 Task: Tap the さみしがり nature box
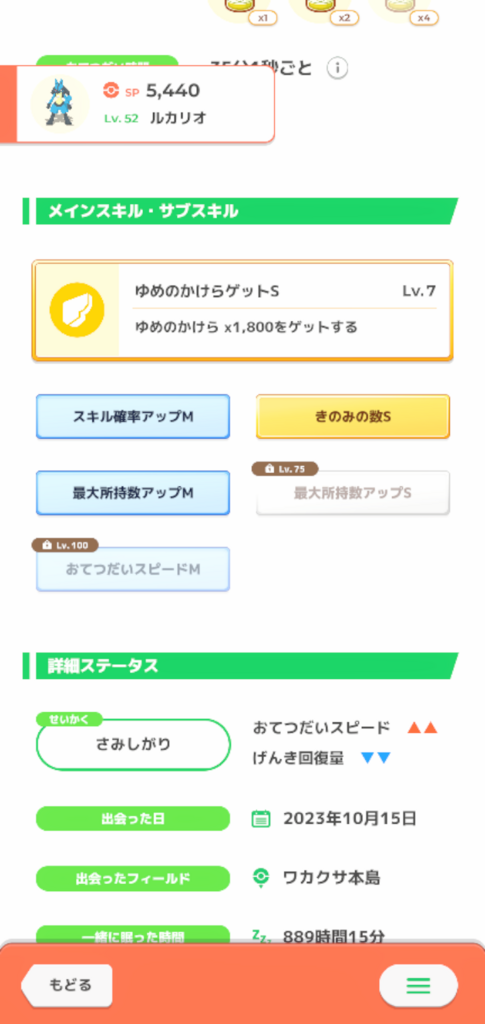133,744
